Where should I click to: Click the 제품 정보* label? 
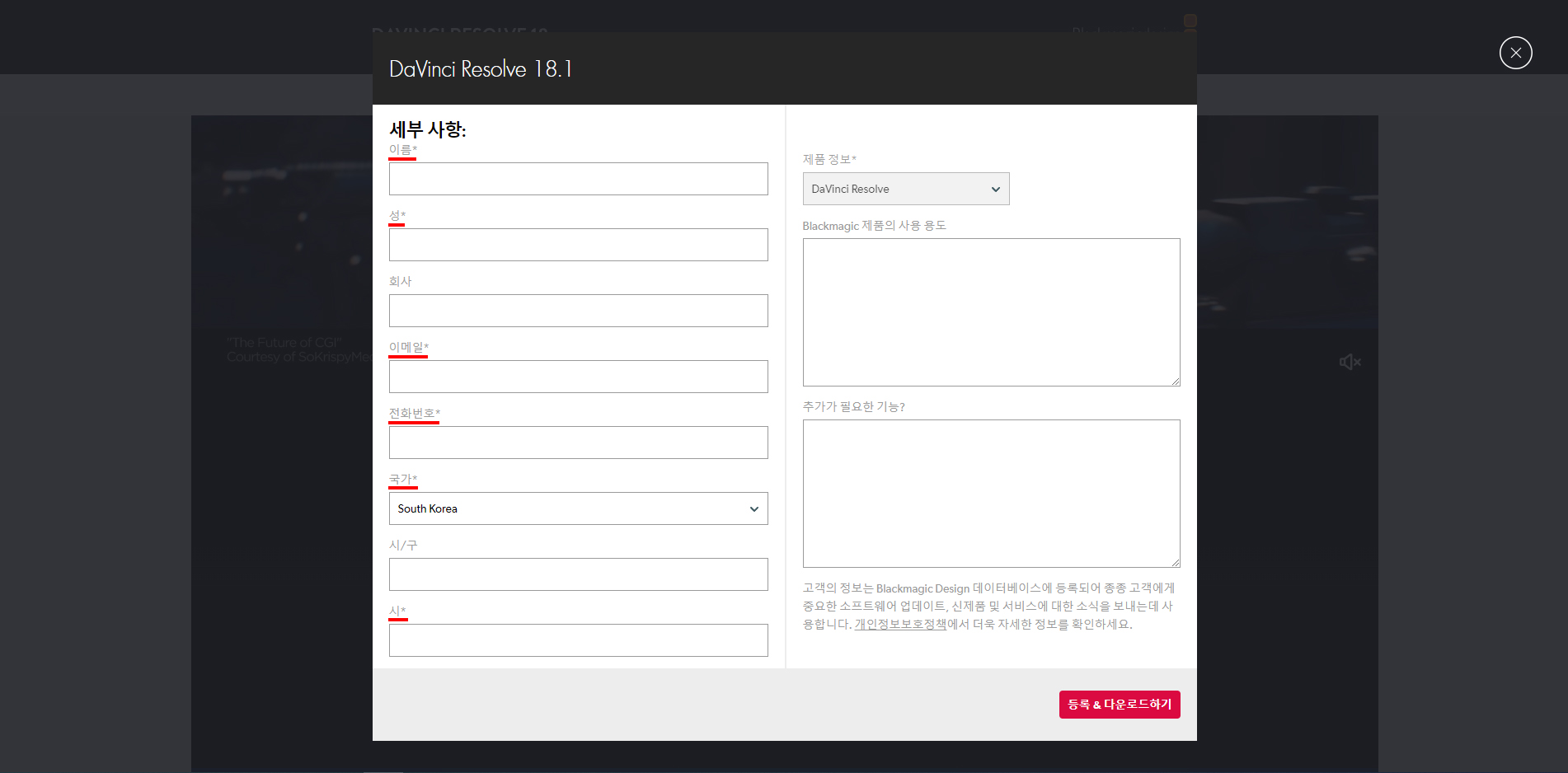[x=829, y=159]
